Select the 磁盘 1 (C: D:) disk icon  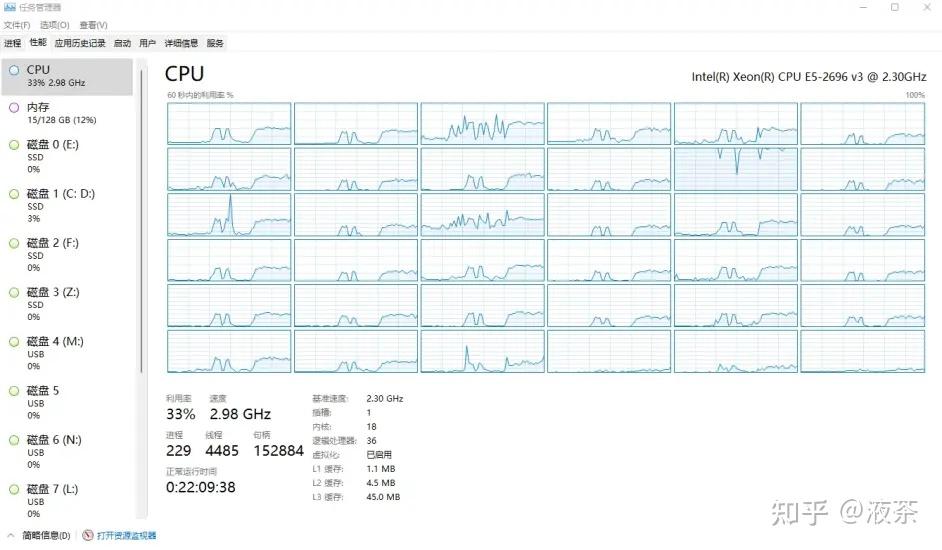click(x=14, y=194)
